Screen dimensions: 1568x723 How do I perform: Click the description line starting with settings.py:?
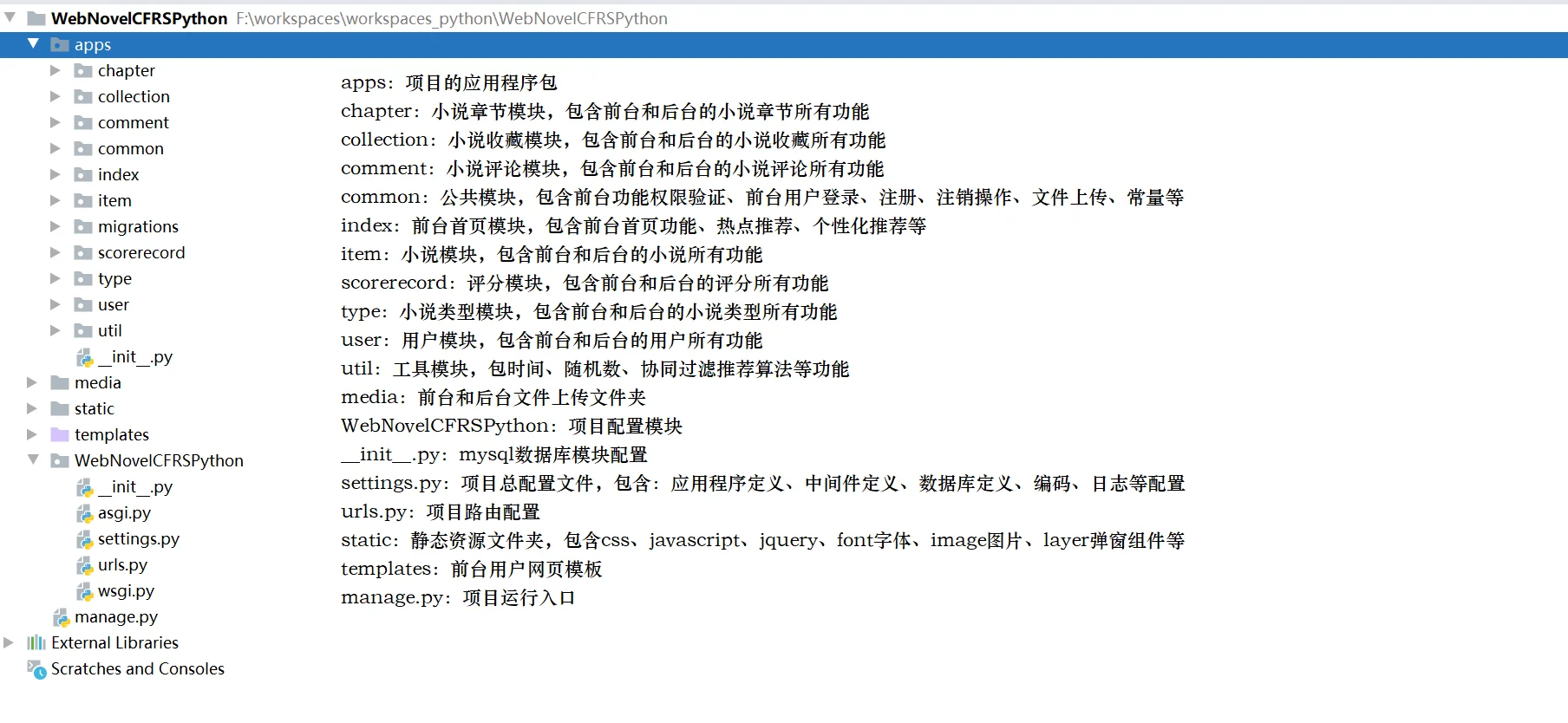(762, 483)
